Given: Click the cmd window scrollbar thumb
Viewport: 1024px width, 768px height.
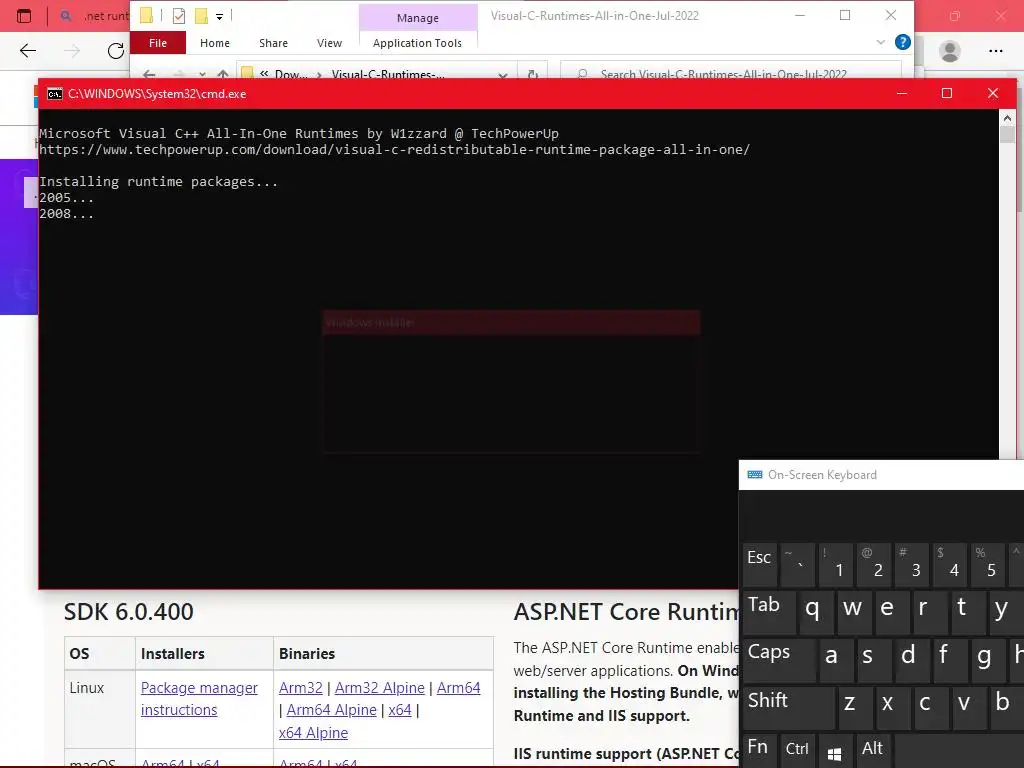Looking at the screenshot, I should click(x=1007, y=135).
